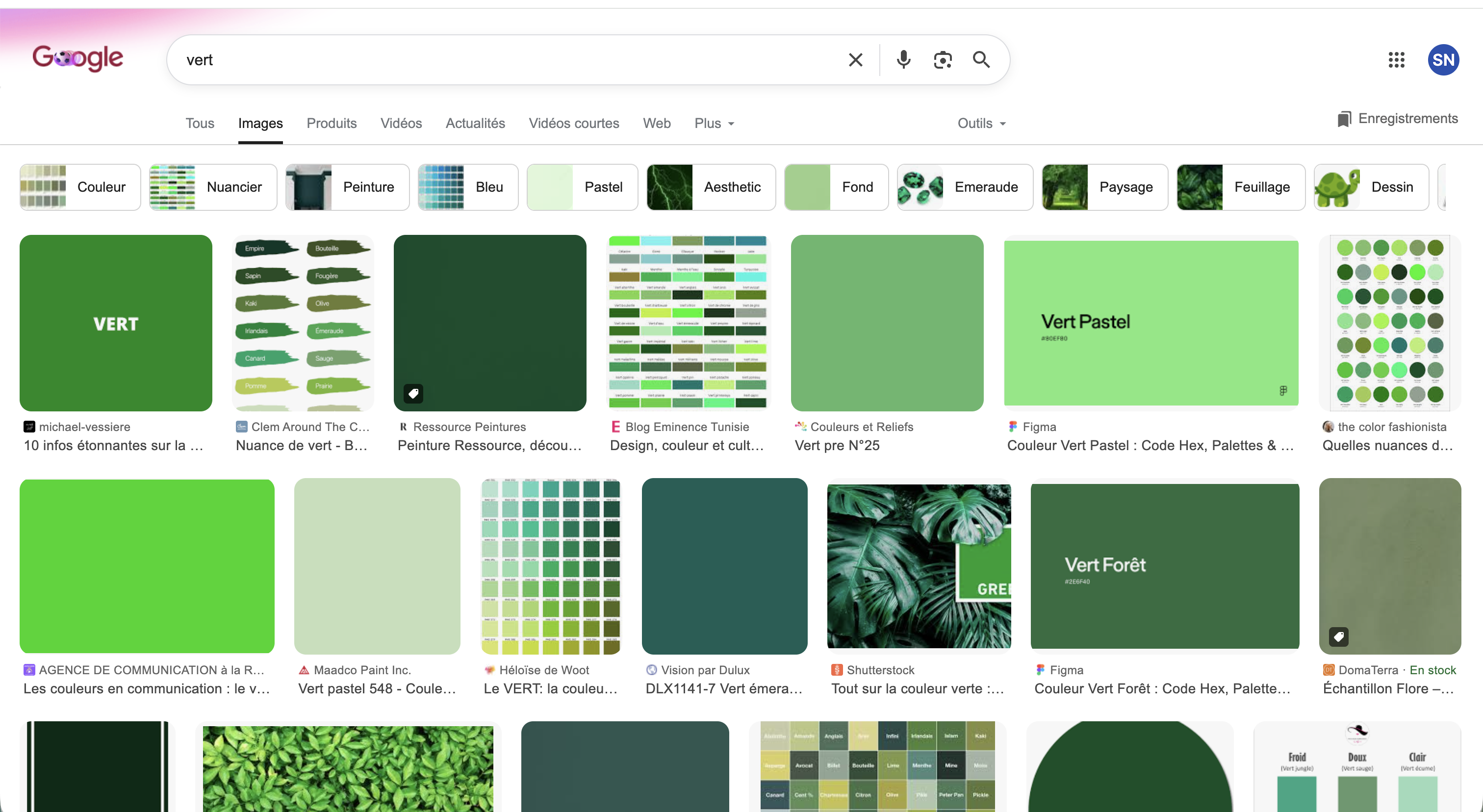Switch to the Web tab
Screen dimensions: 1483x812
coord(657,123)
